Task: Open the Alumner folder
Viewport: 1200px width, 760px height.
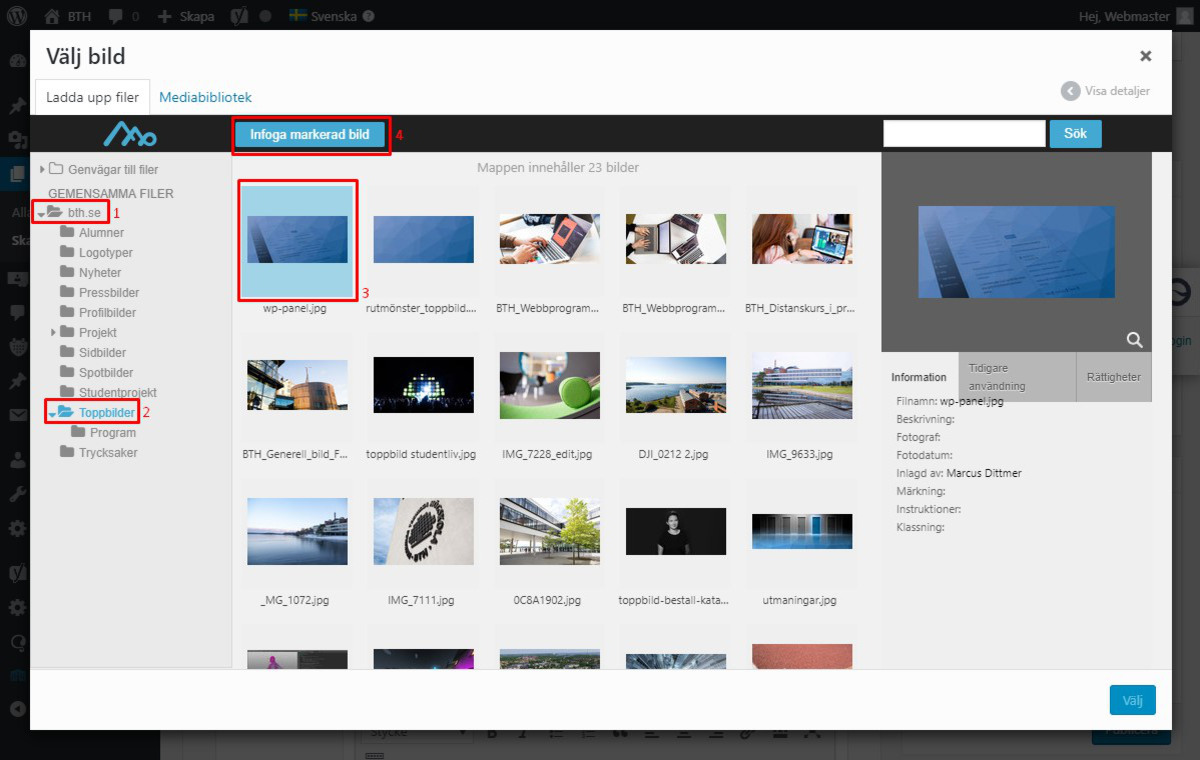Action: point(101,232)
